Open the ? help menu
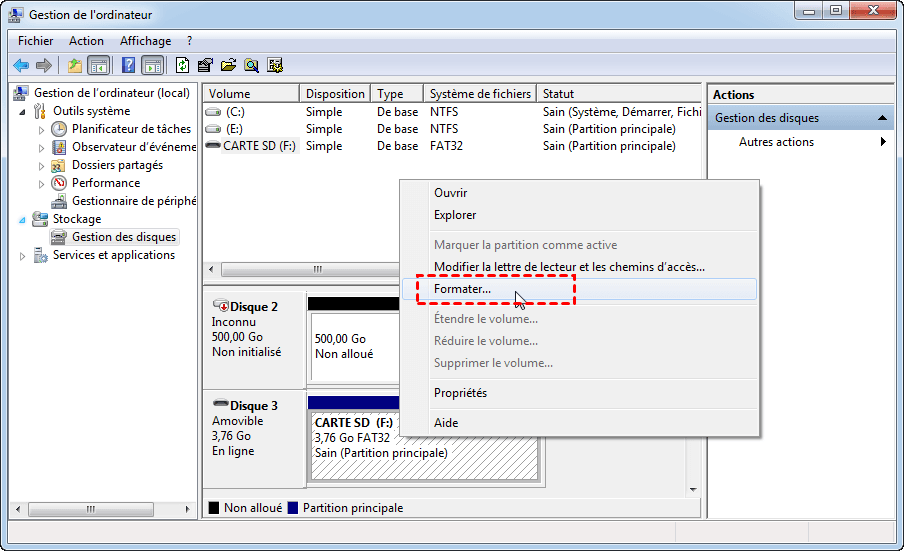The width and height of the screenshot is (904, 551). coord(190,41)
